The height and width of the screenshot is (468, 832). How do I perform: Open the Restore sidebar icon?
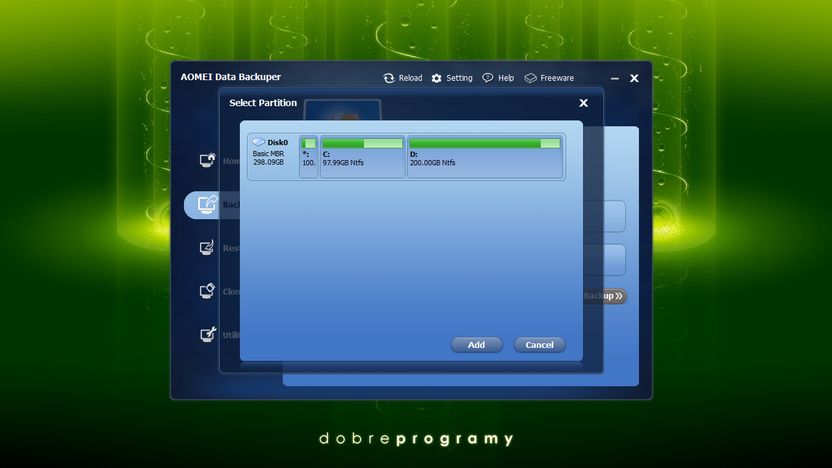[x=207, y=247]
